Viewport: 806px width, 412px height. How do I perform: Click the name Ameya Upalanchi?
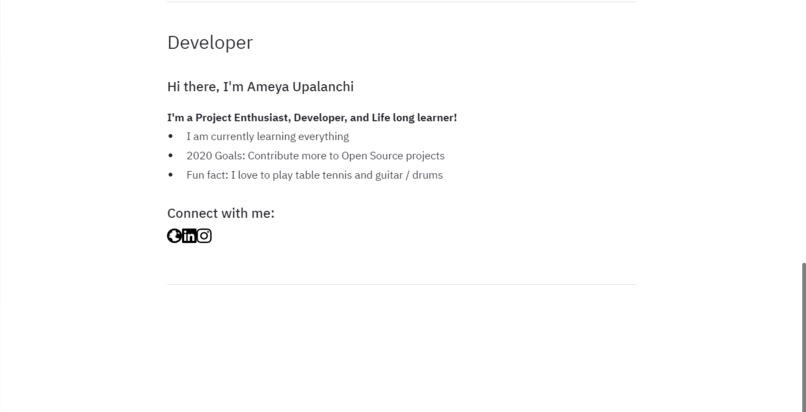tap(300, 86)
